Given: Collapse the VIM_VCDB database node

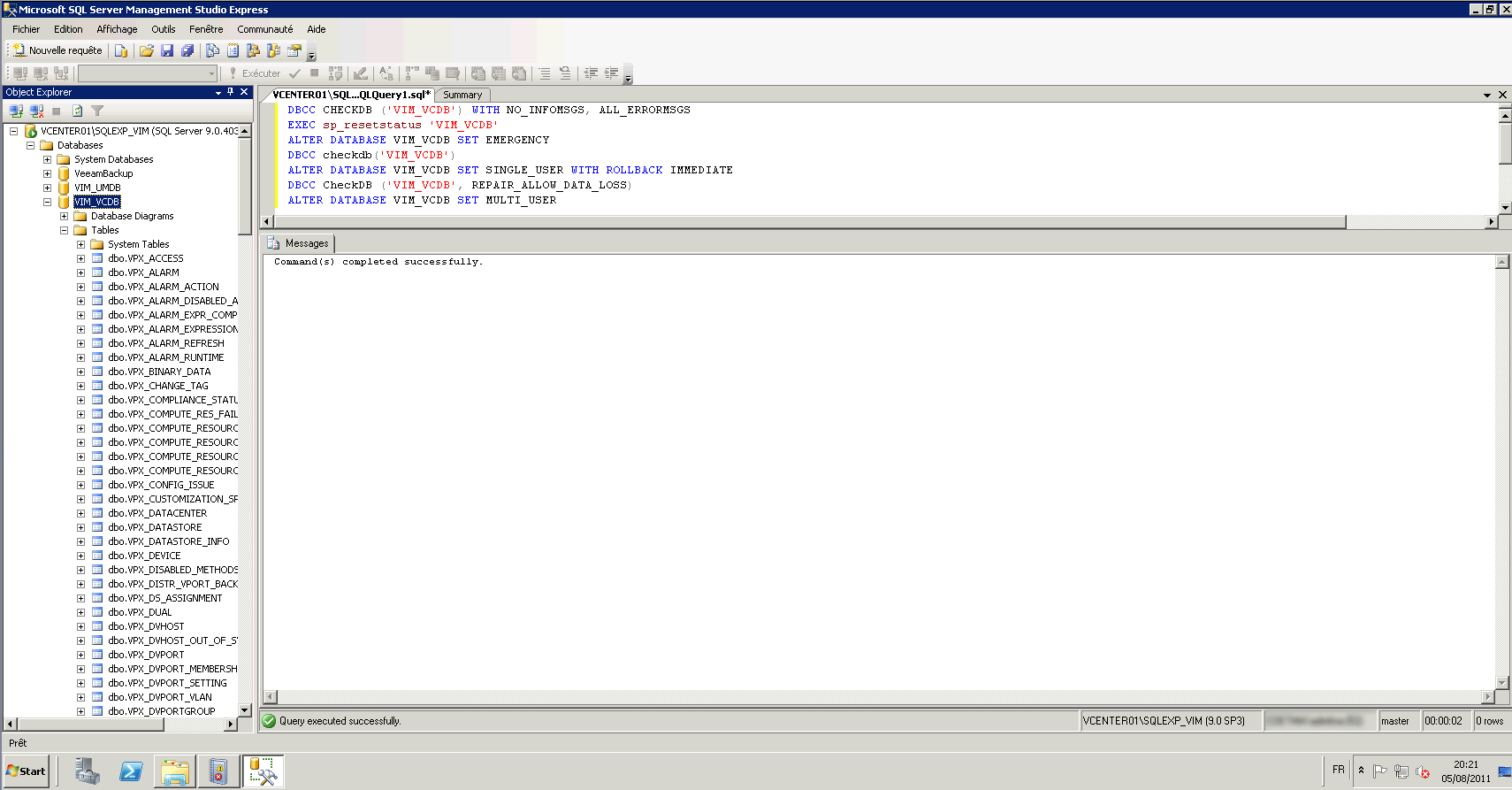Looking at the screenshot, I should 47,202.
